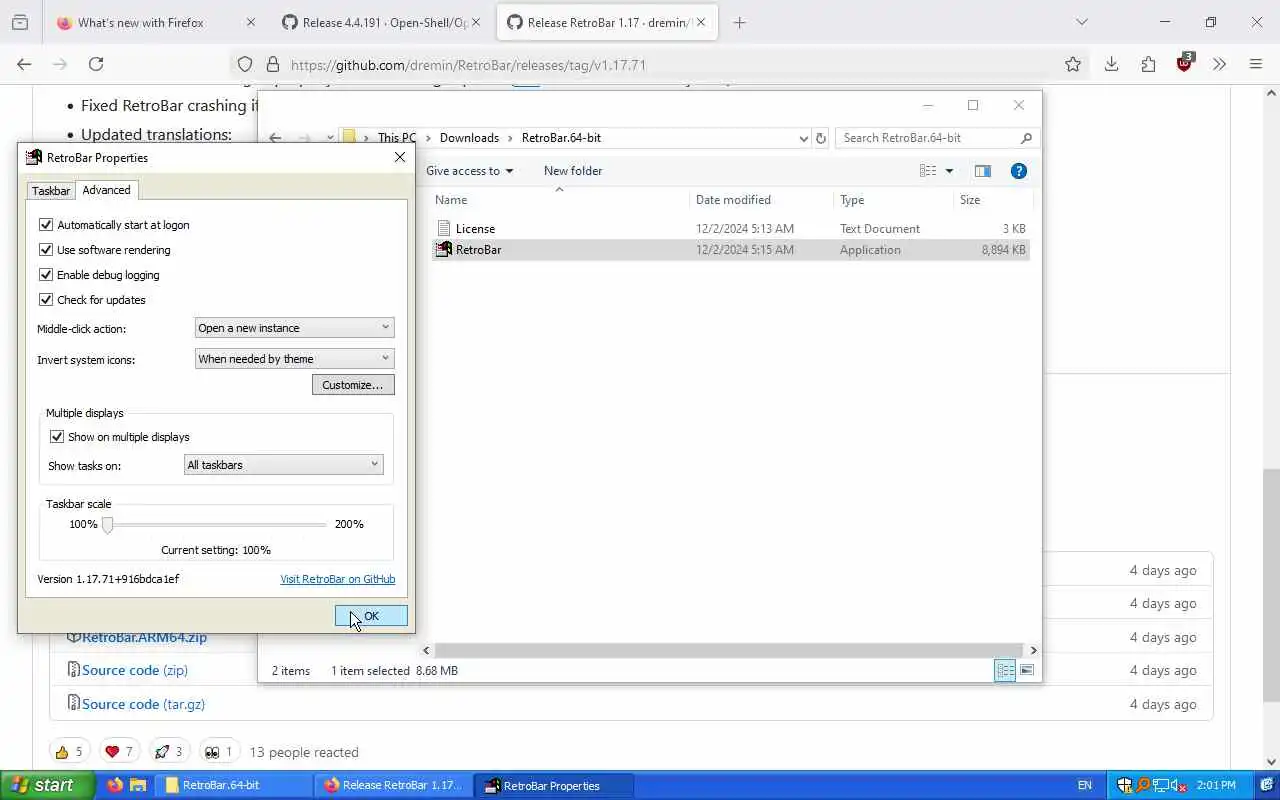
Task: Open tracking protection shield in address bar
Action: 245,65
